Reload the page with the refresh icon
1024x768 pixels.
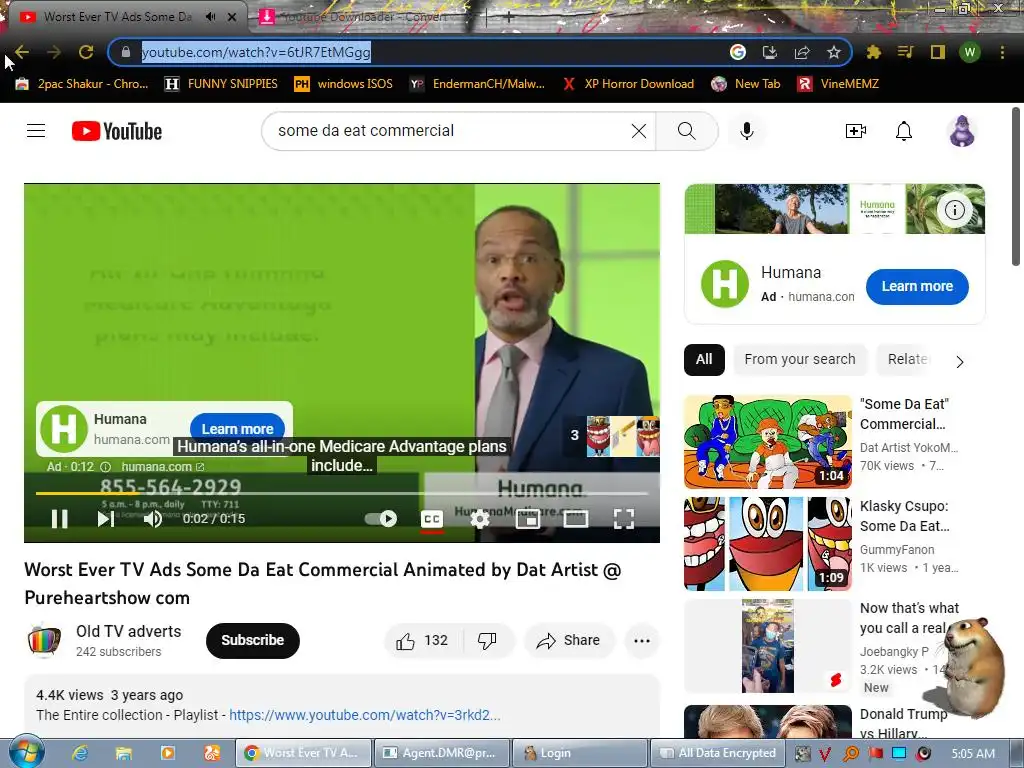coord(86,52)
